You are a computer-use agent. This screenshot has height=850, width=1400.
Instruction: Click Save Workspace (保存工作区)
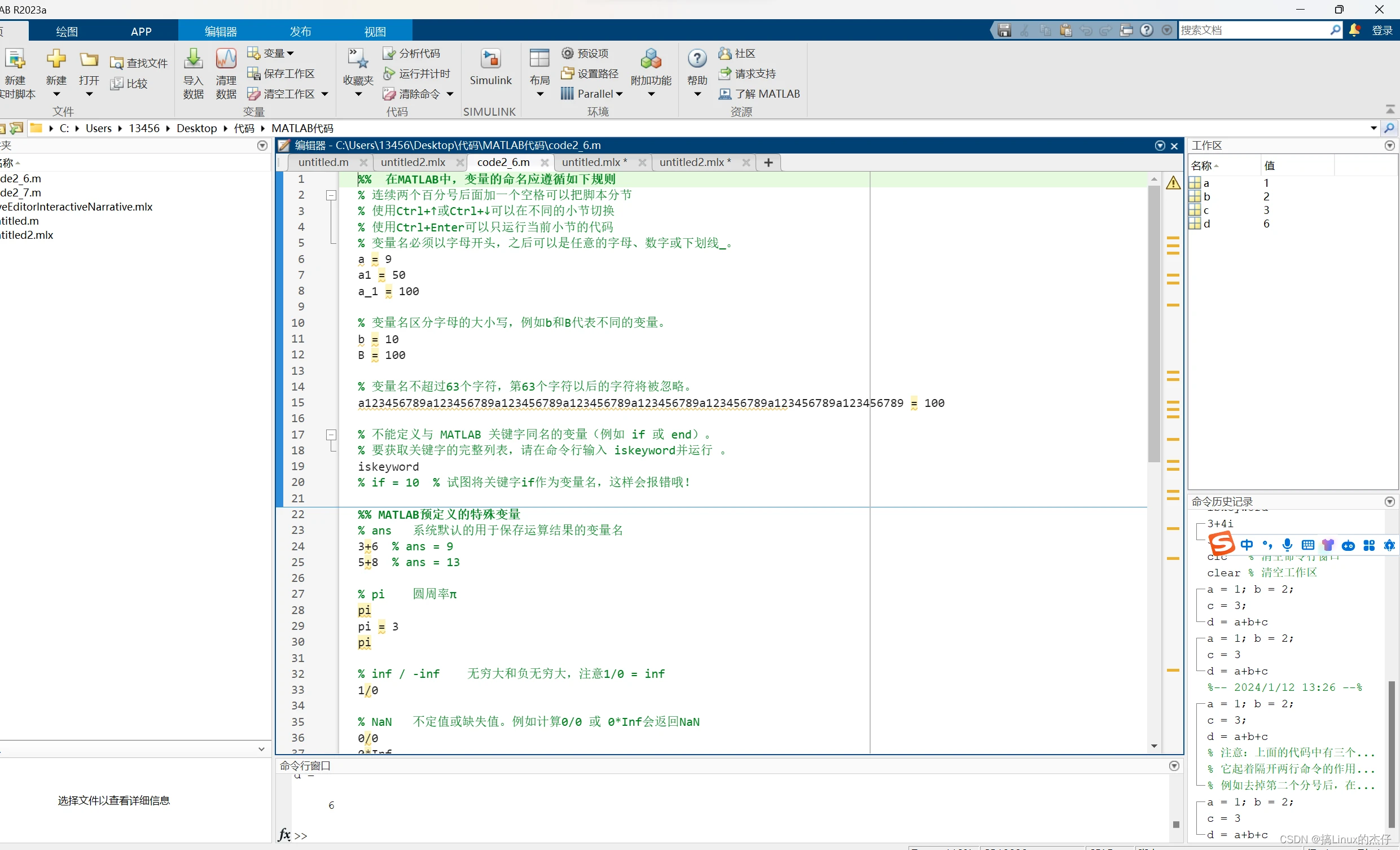click(281, 73)
